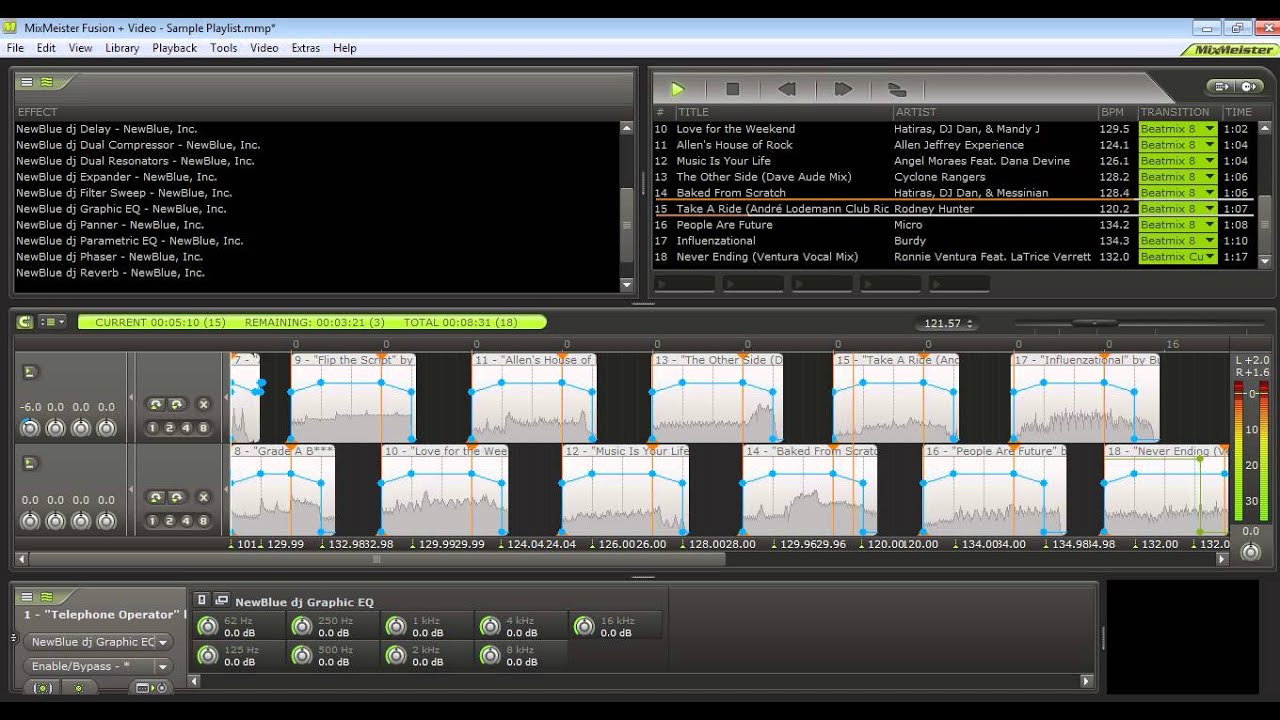Select NewBlue dj Delay in the effect list
The image size is (1280, 720).
pos(107,129)
